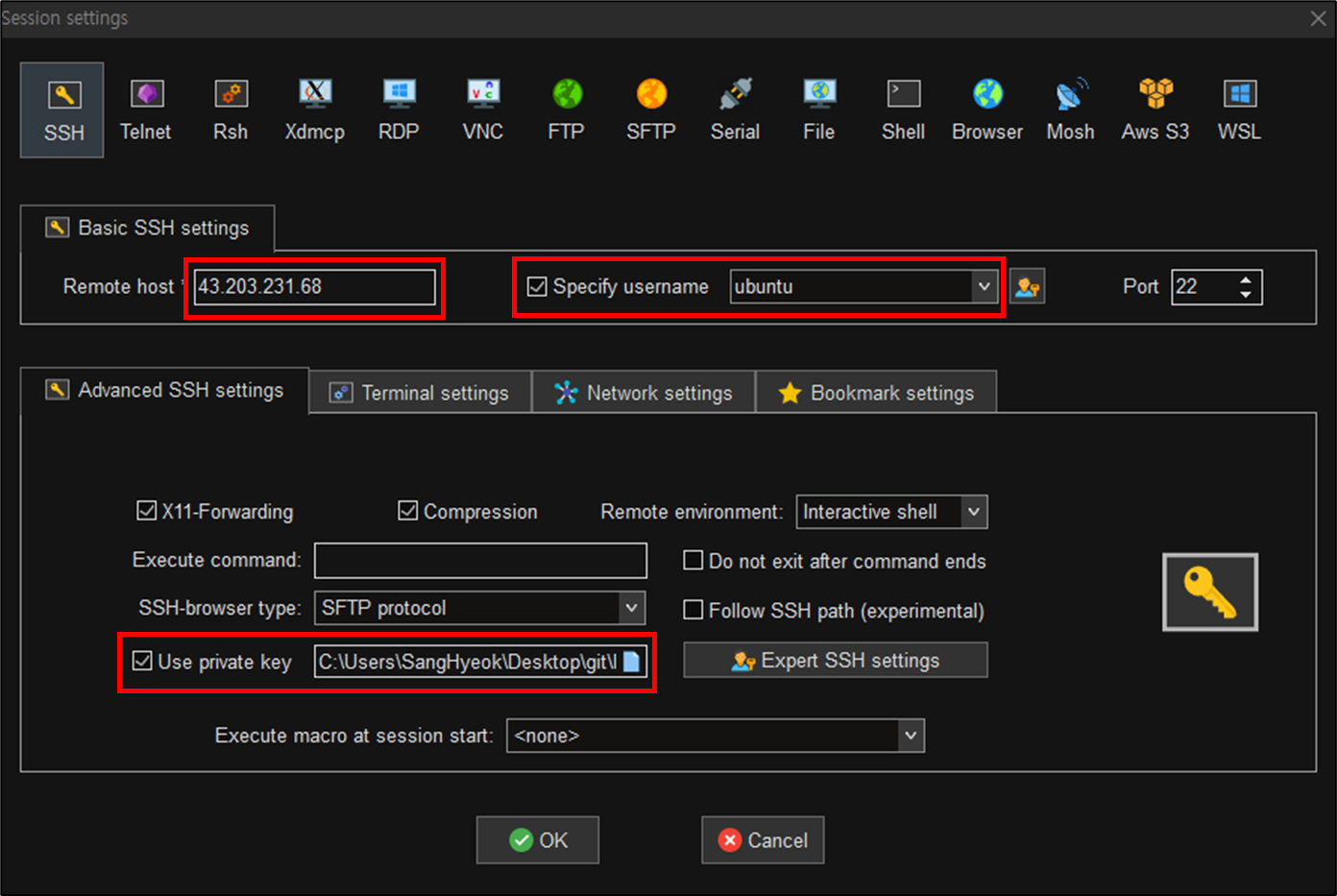Click the Remote host field with 43.203.231.68
1337x896 pixels.
tap(315, 286)
